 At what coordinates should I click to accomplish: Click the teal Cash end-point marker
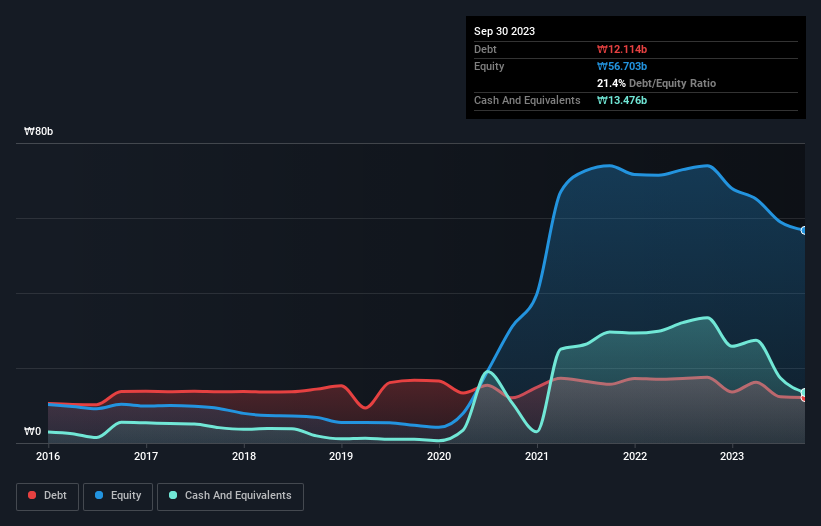click(804, 393)
